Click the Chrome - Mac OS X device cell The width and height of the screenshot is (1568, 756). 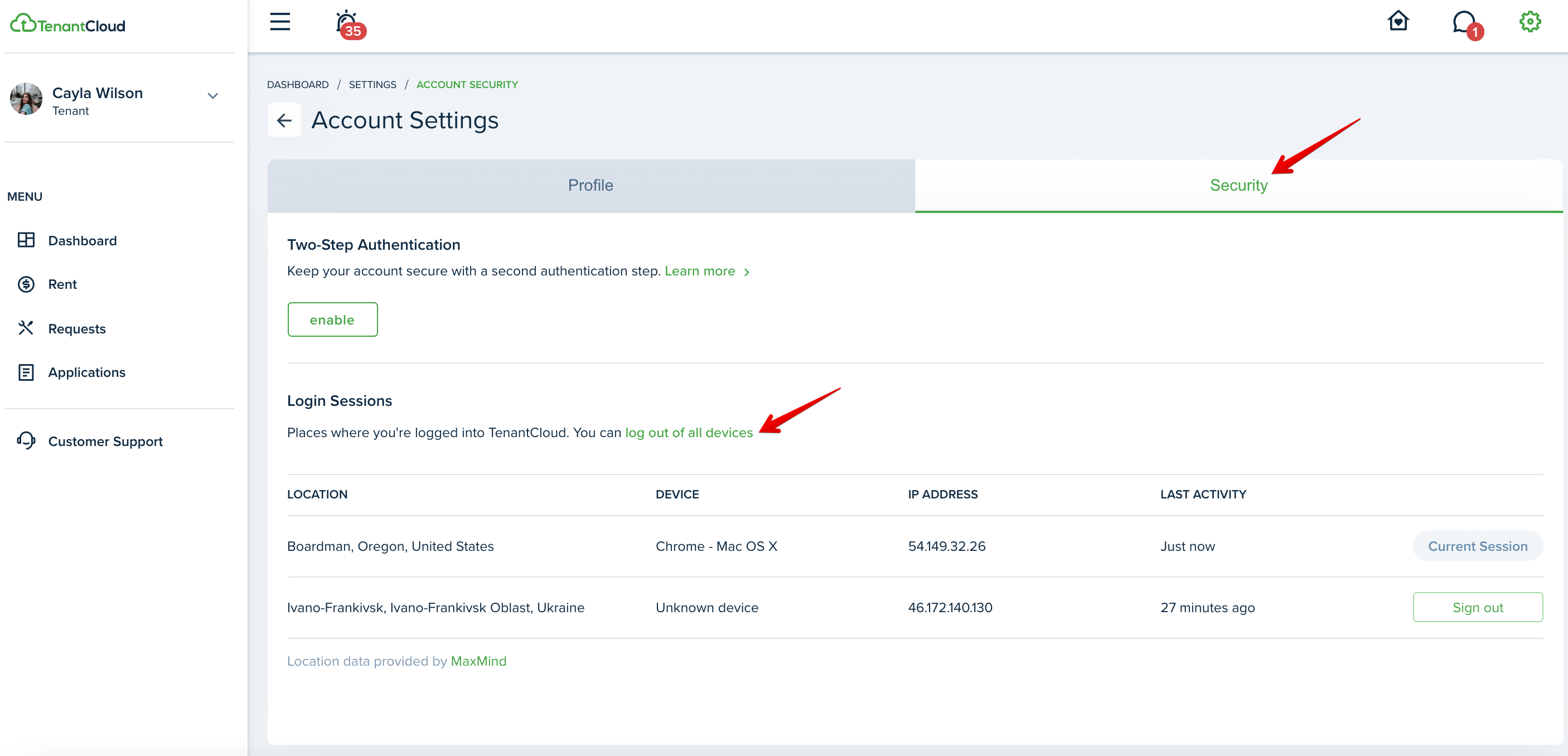(717, 546)
